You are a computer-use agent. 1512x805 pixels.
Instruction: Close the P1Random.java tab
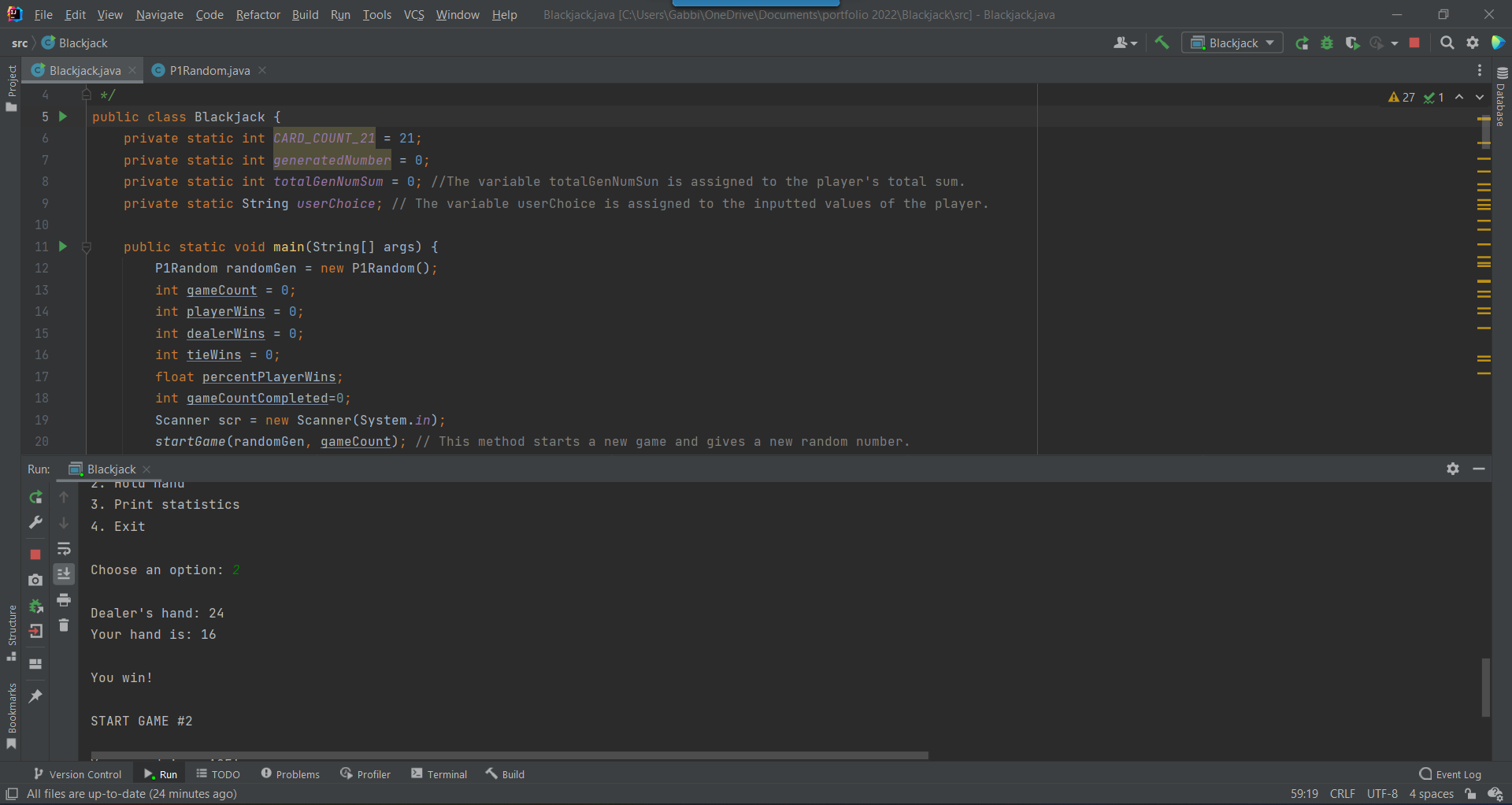click(x=262, y=70)
